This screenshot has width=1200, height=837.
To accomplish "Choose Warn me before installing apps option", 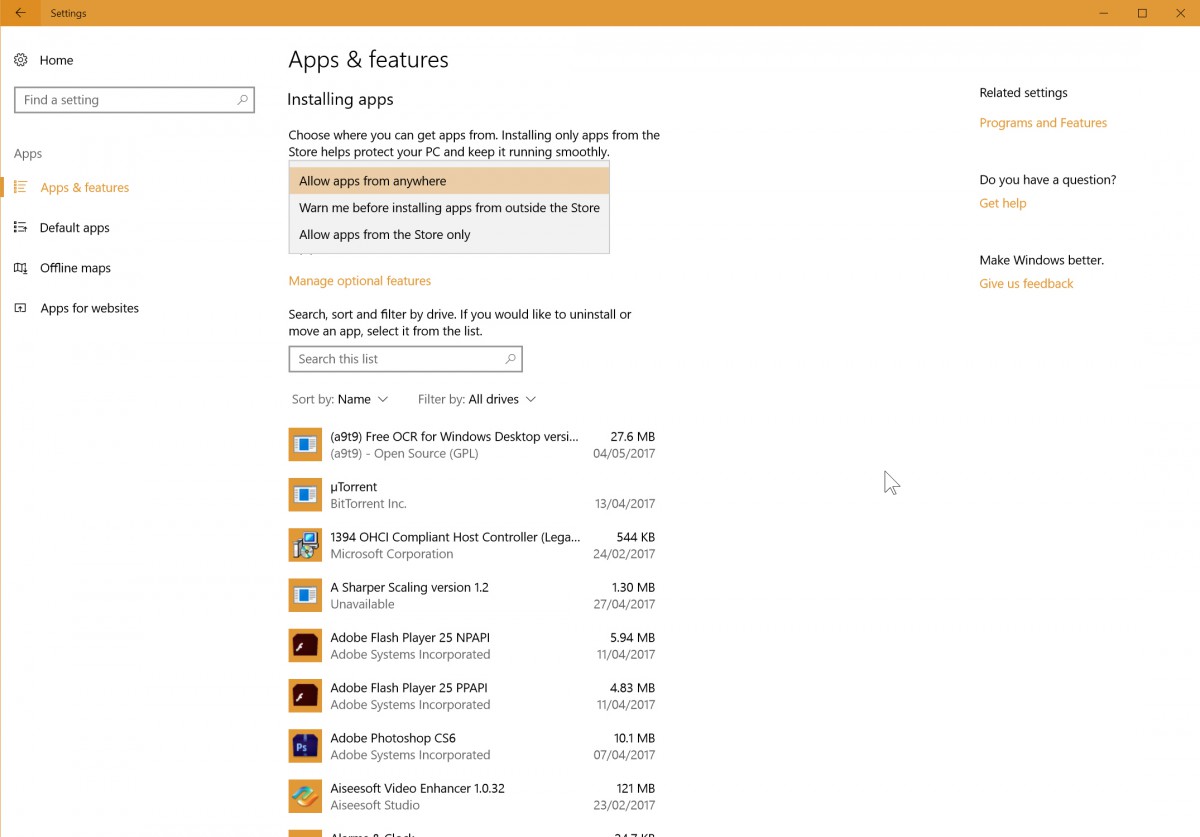I will tap(448, 208).
